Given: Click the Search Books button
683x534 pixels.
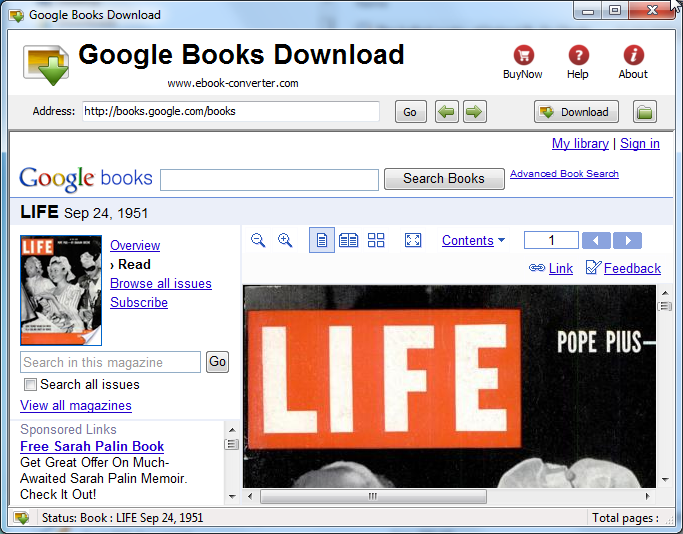Looking at the screenshot, I should [x=444, y=179].
